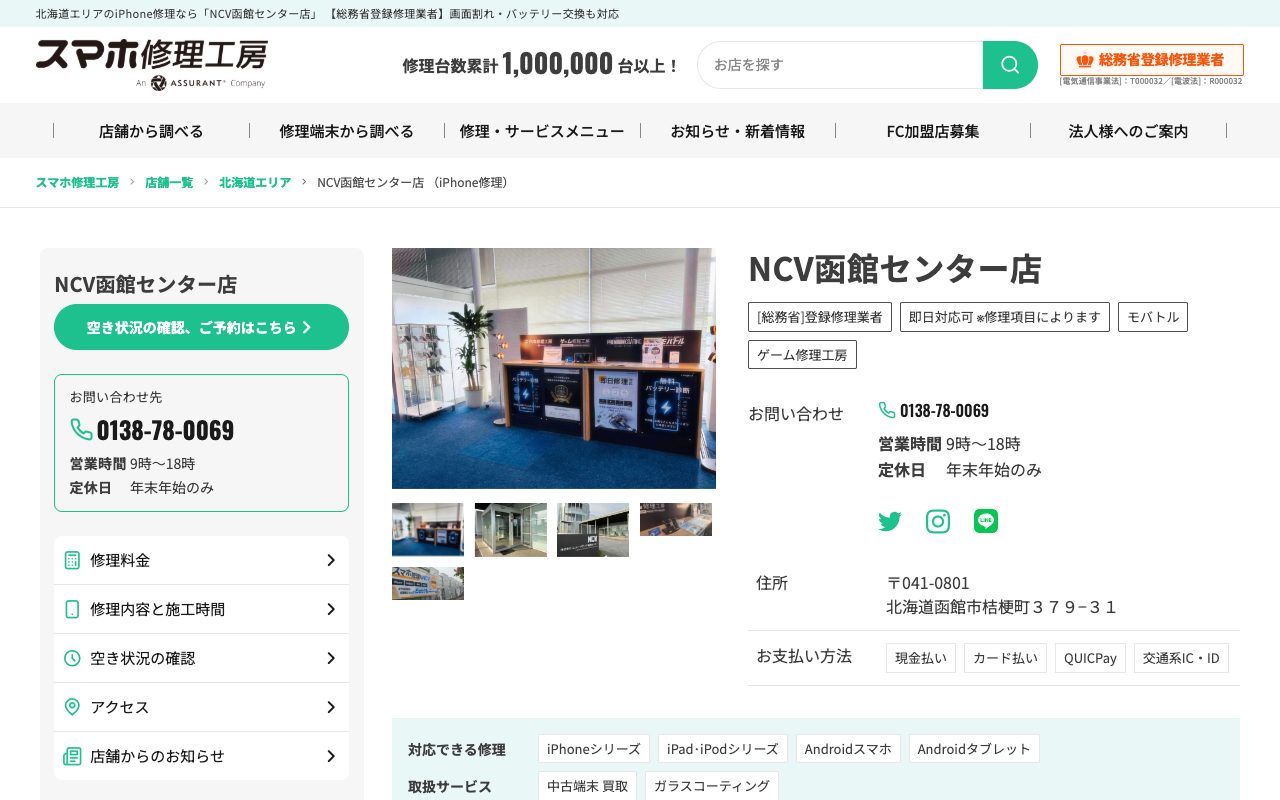
Task: Expand the 店舗からのお知らせ chevron
Action: (331, 756)
